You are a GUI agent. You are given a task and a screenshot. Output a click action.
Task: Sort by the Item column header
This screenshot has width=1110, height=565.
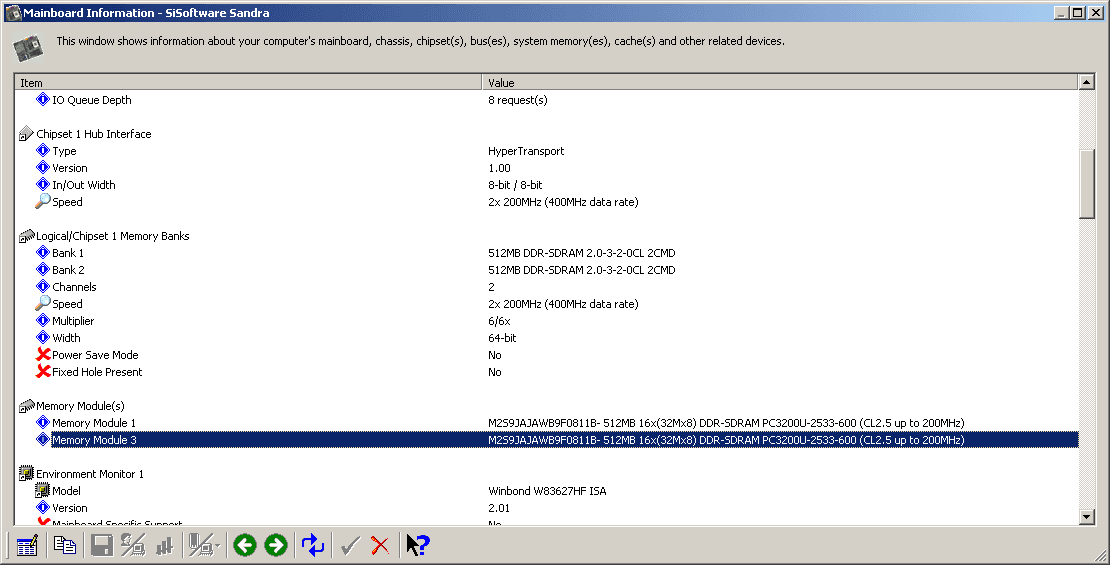248,82
